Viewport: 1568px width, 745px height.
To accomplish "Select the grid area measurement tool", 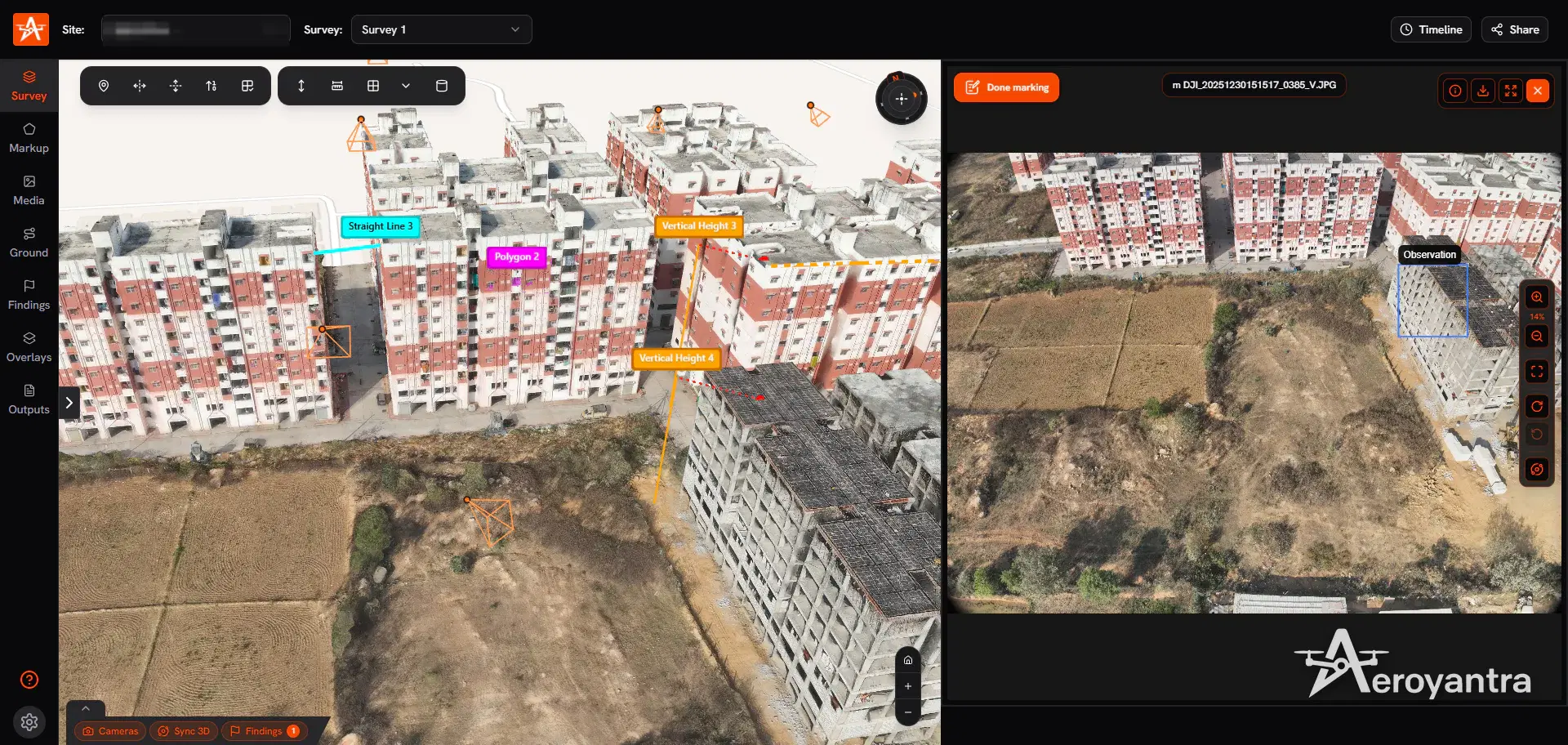I will pos(373,86).
